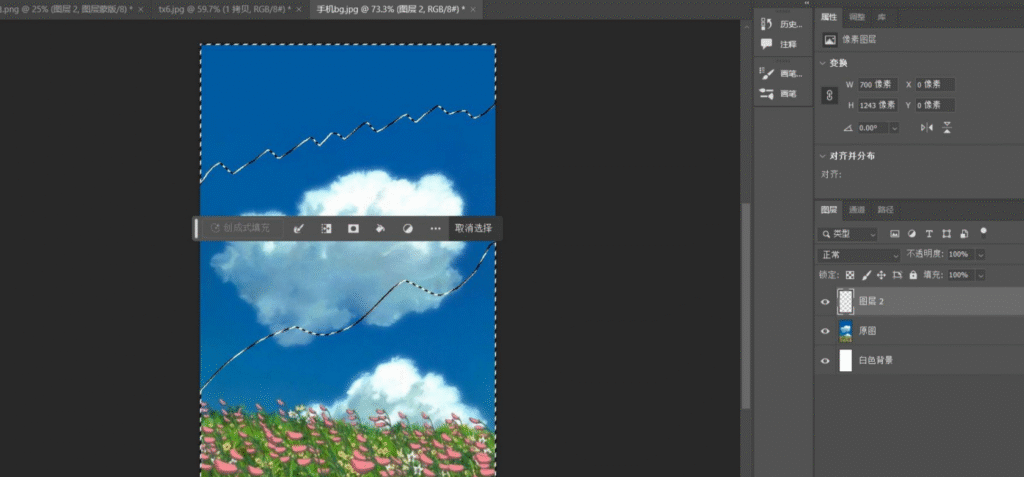Lock all padlock icon
This screenshot has height=477, width=1024.
point(913,275)
